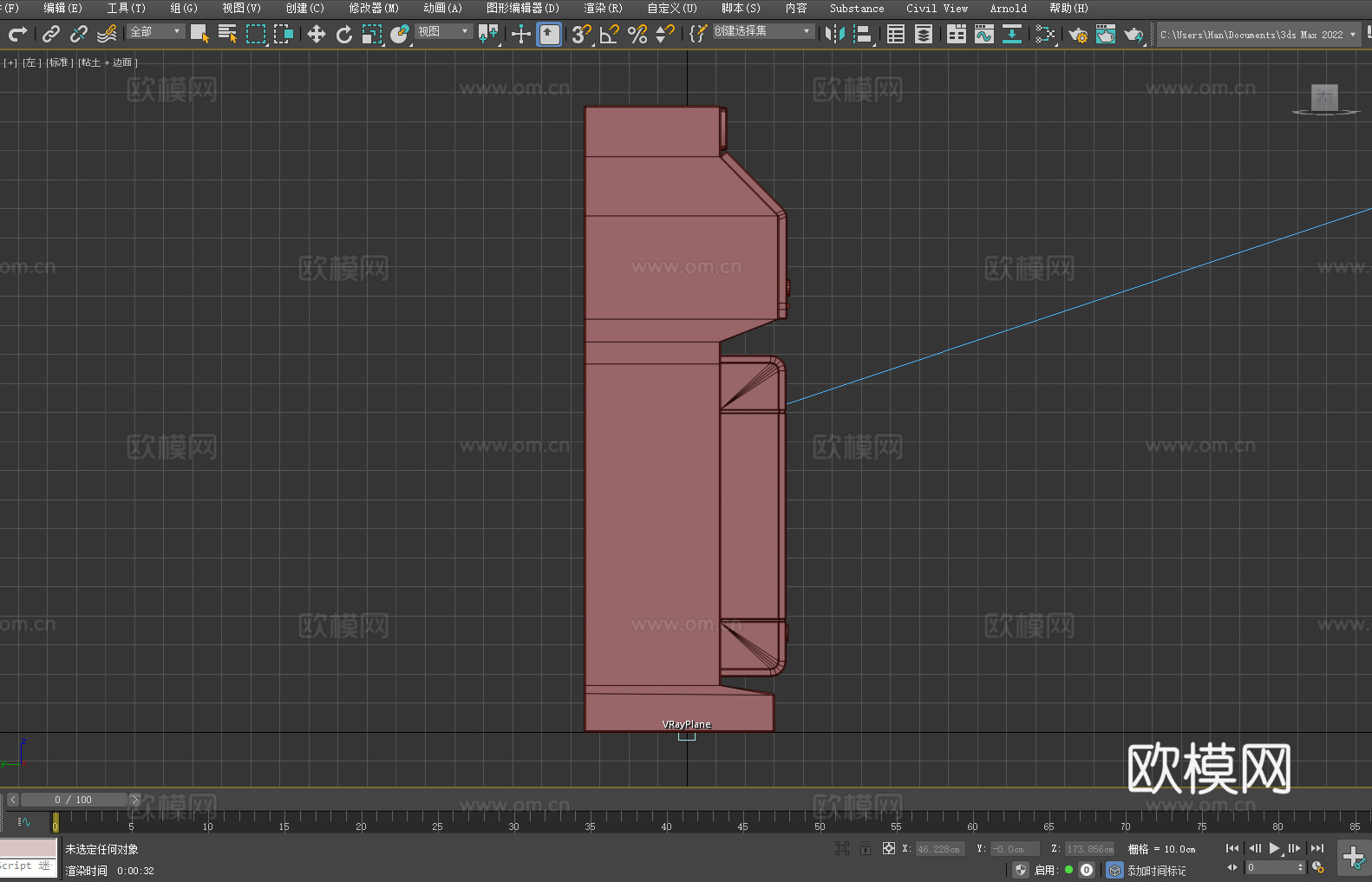Open Rendered Frame Window icon
The height and width of the screenshot is (882, 1372).
click(1106, 34)
